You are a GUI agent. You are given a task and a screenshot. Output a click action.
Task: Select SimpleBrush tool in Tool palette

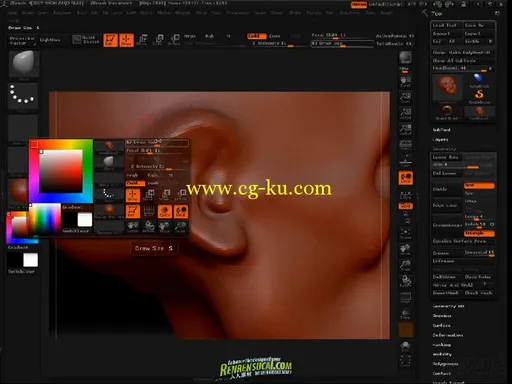tap(479, 96)
